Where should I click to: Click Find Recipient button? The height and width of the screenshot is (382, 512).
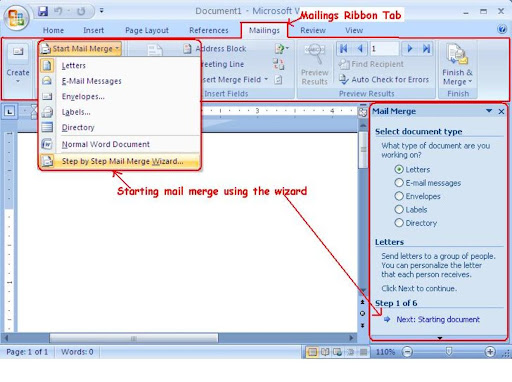click(371, 64)
